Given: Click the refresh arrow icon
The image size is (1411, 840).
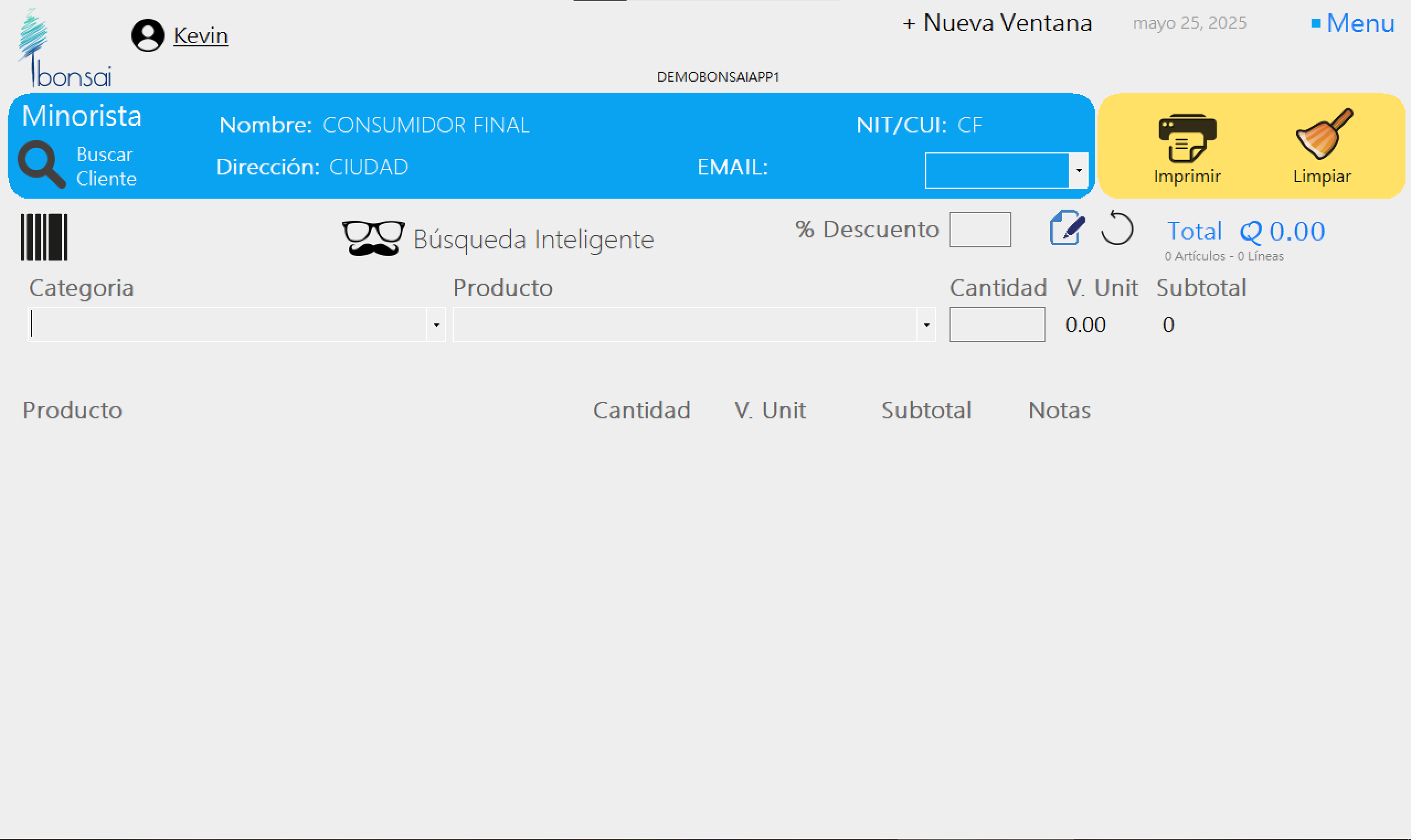Looking at the screenshot, I should 1118,230.
